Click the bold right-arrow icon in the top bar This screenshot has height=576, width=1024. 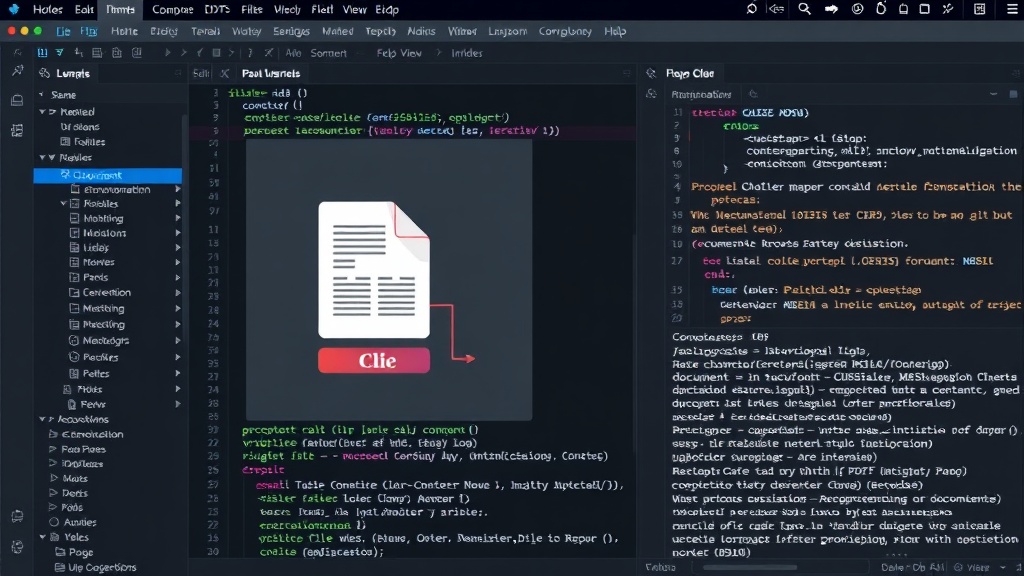coord(831,9)
